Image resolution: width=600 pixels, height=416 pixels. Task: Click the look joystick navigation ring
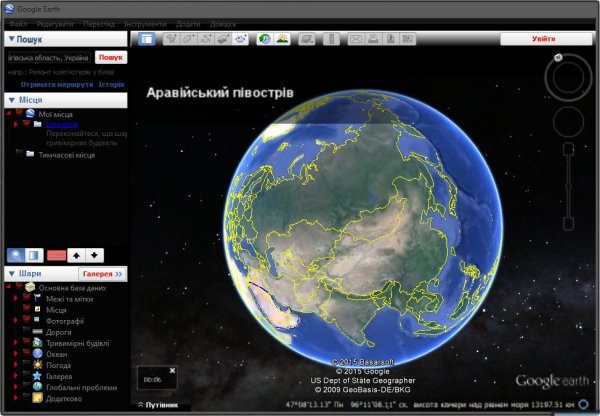568,78
